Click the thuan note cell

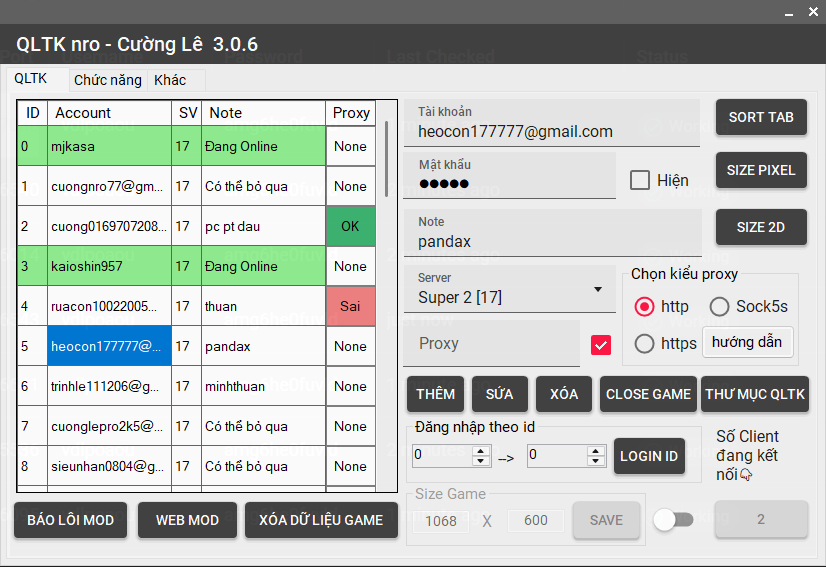click(x=263, y=306)
